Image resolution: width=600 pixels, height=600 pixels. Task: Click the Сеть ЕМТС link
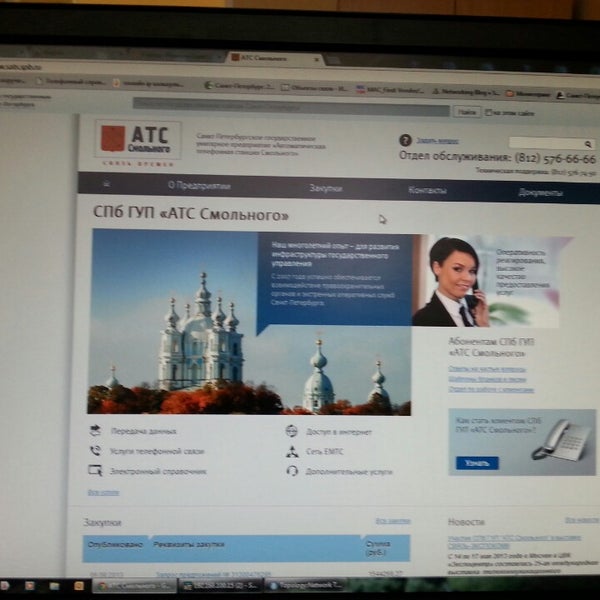pyautogui.click(x=324, y=452)
